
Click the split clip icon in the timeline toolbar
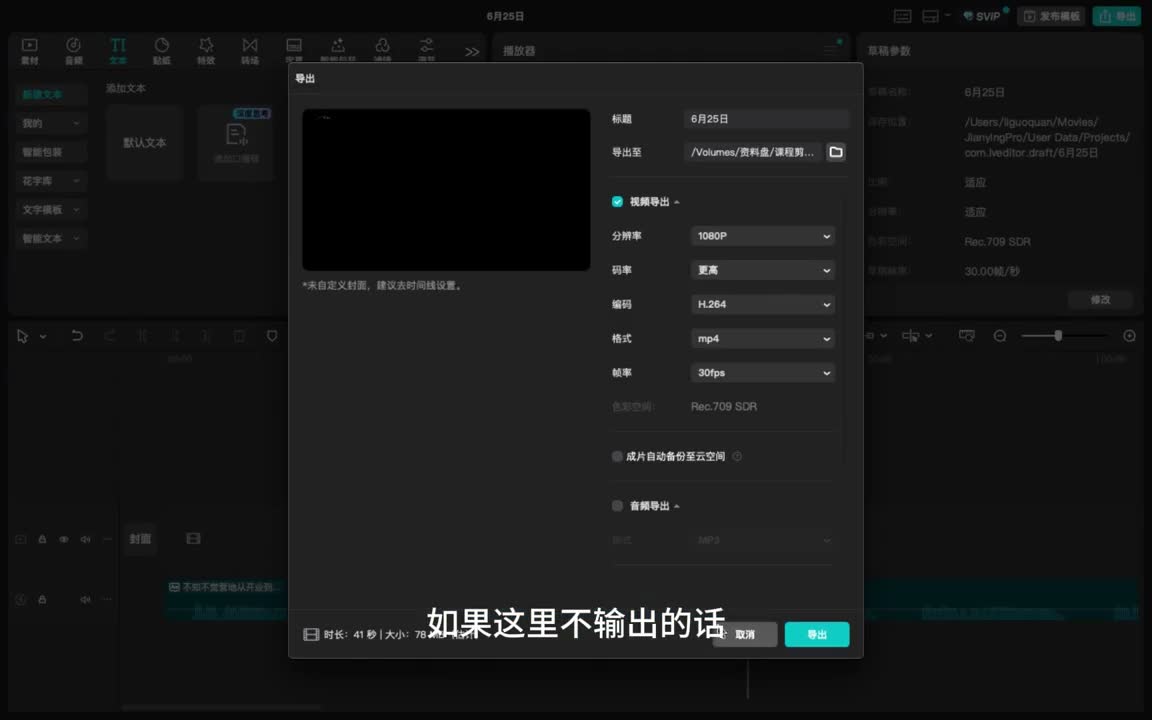pyautogui.click(x=143, y=336)
